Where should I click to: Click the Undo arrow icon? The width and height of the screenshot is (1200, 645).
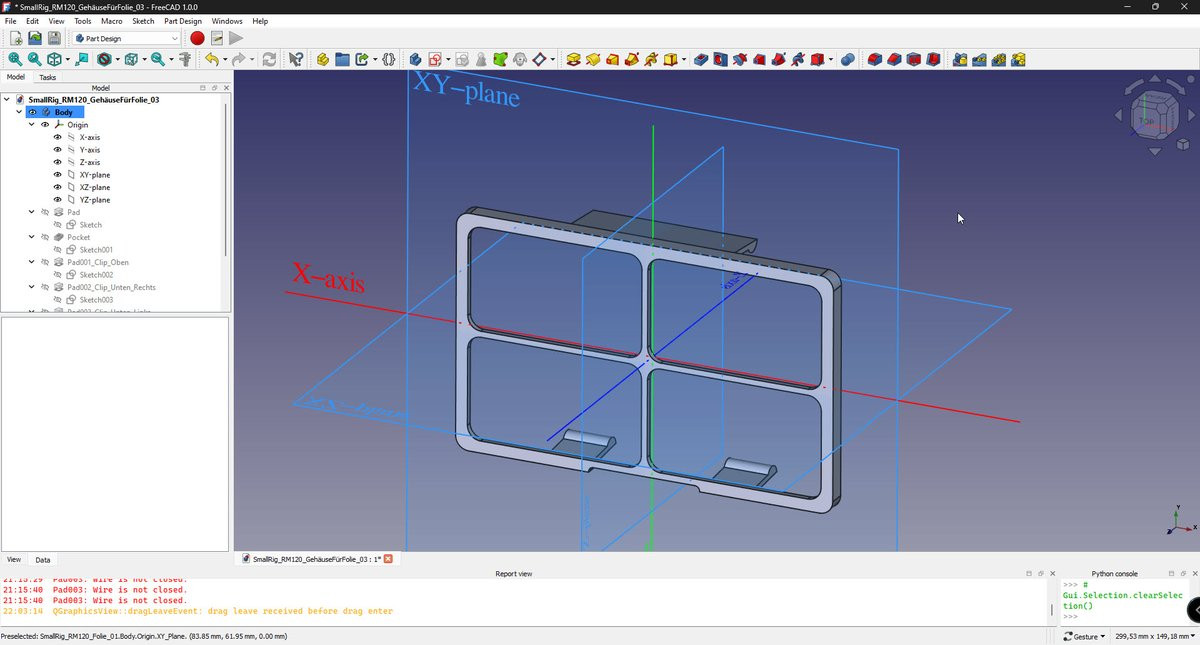(x=211, y=60)
